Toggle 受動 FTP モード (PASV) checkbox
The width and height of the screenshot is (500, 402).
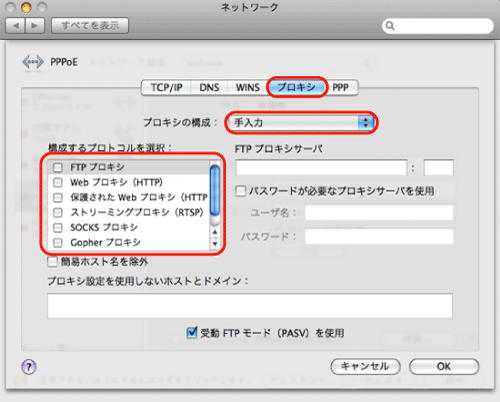click(192, 332)
